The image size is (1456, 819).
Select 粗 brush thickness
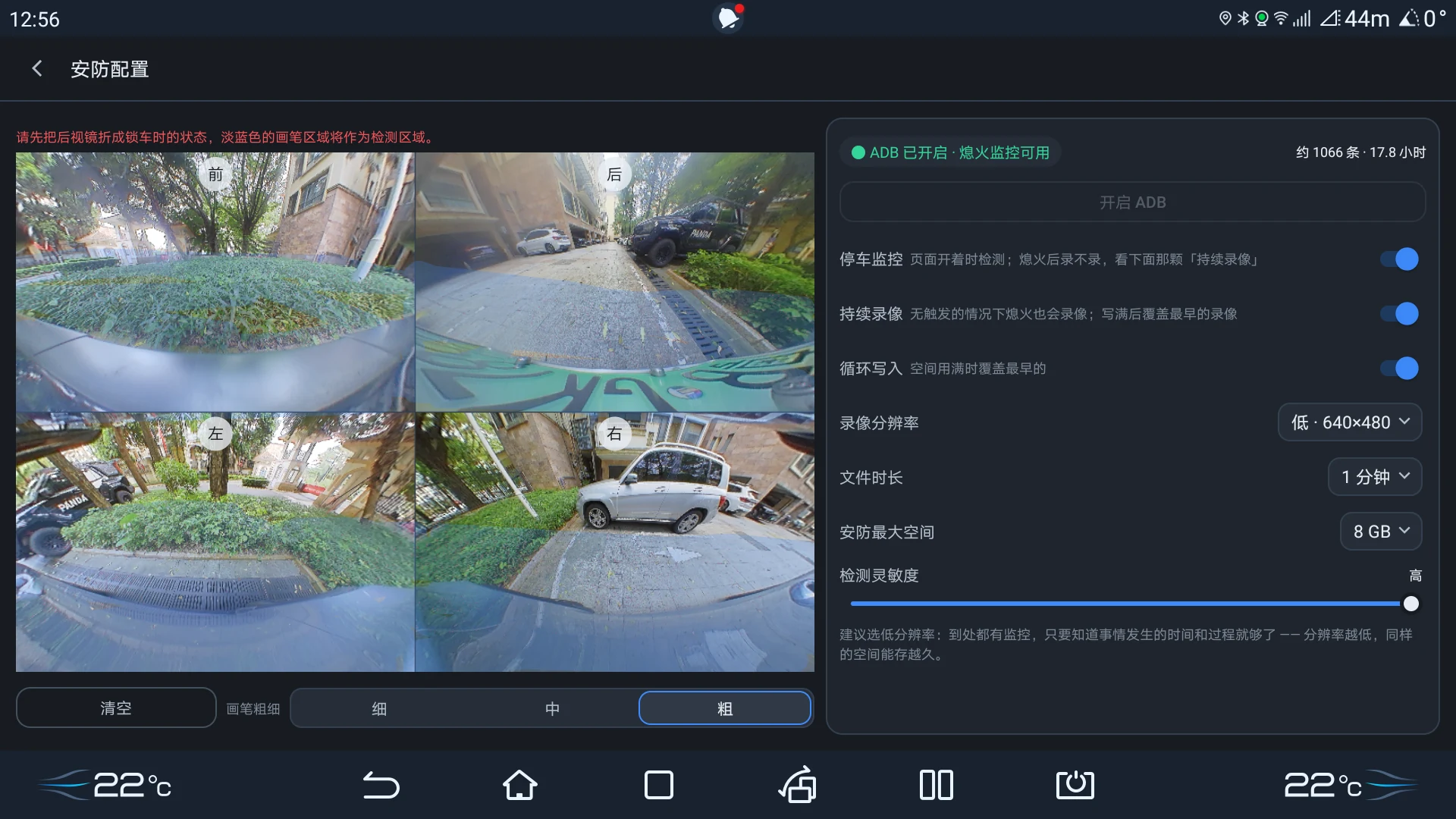pyautogui.click(x=725, y=708)
